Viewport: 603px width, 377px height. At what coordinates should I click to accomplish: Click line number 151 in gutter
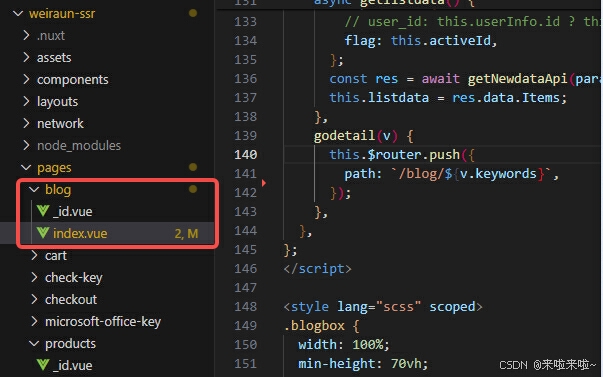[245, 364]
